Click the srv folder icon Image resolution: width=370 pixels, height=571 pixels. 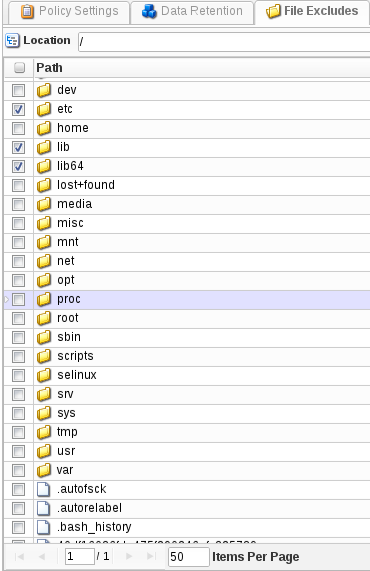click(44, 394)
